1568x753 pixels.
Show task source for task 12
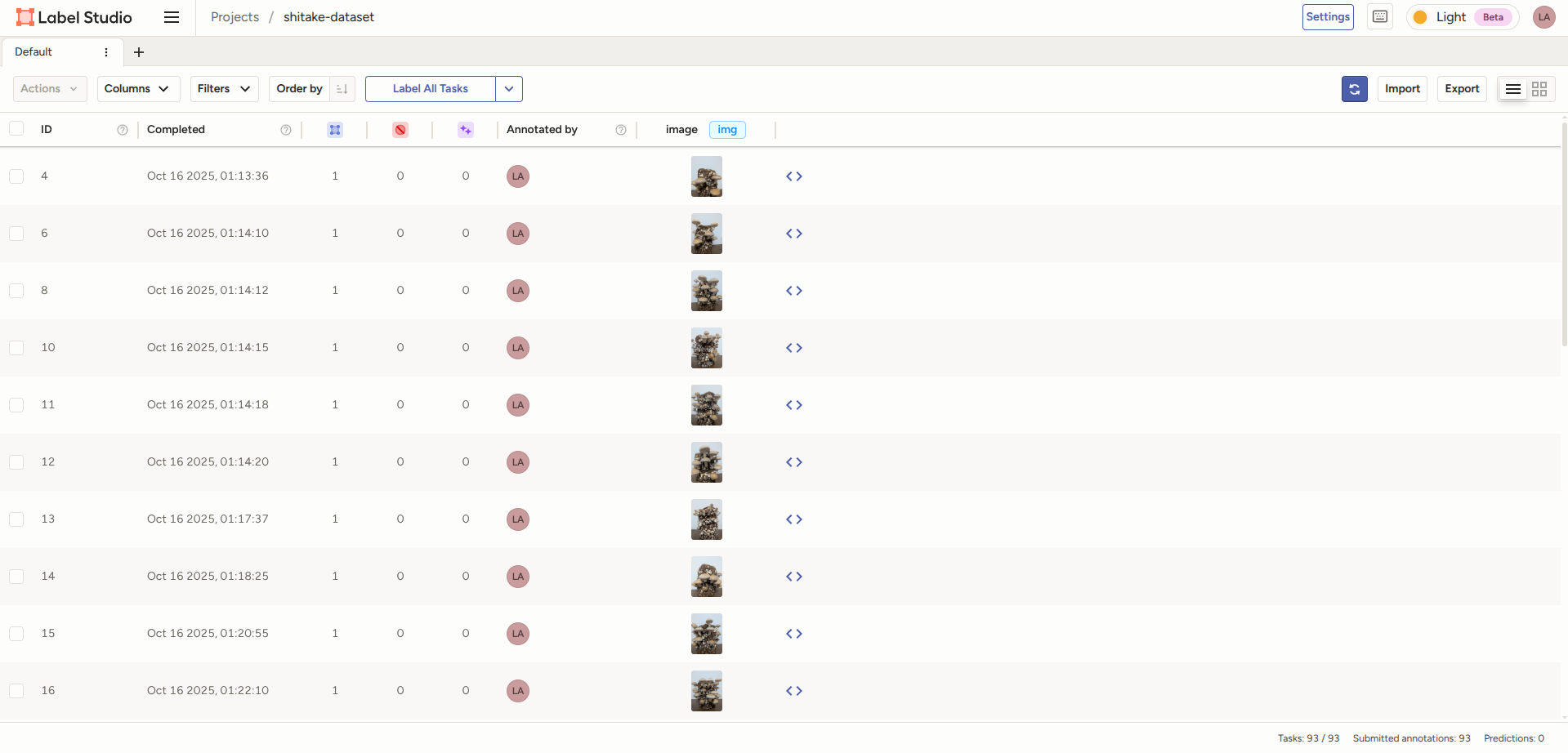tap(794, 462)
